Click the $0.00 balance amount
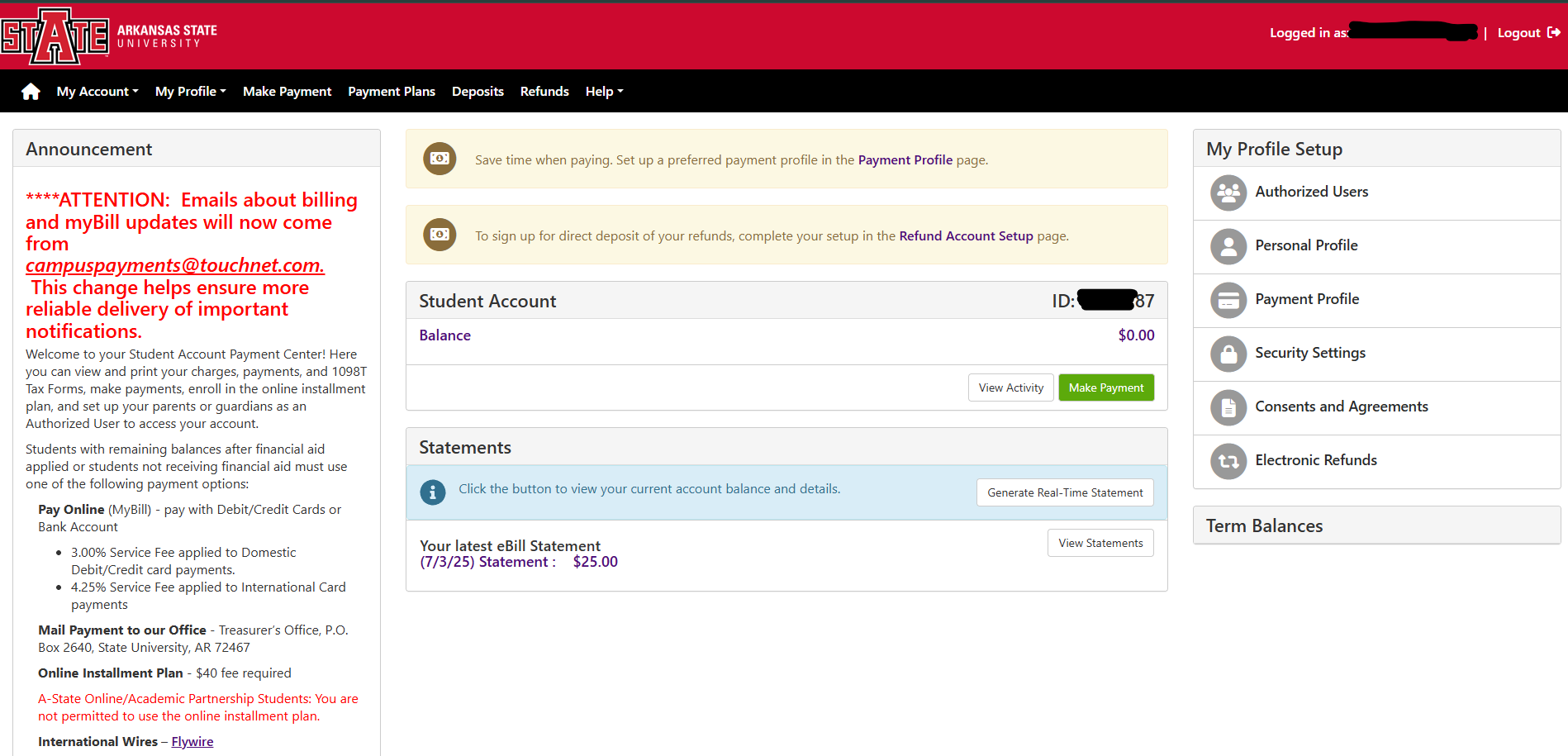Viewport: 1568px width, 756px height. (x=1137, y=335)
